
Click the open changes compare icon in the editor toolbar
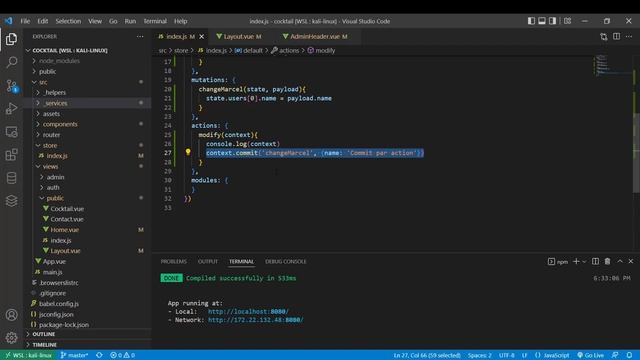pos(604,37)
